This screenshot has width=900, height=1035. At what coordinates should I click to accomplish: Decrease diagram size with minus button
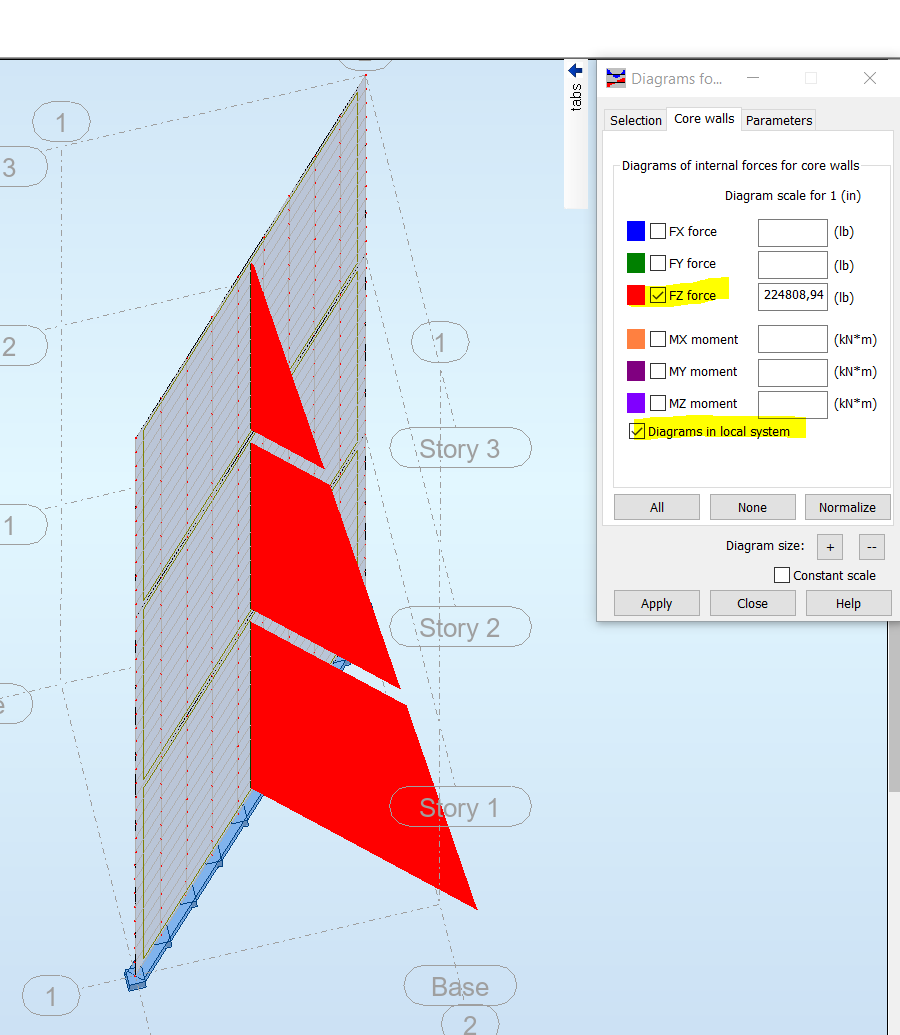pyautogui.click(x=872, y=547)
